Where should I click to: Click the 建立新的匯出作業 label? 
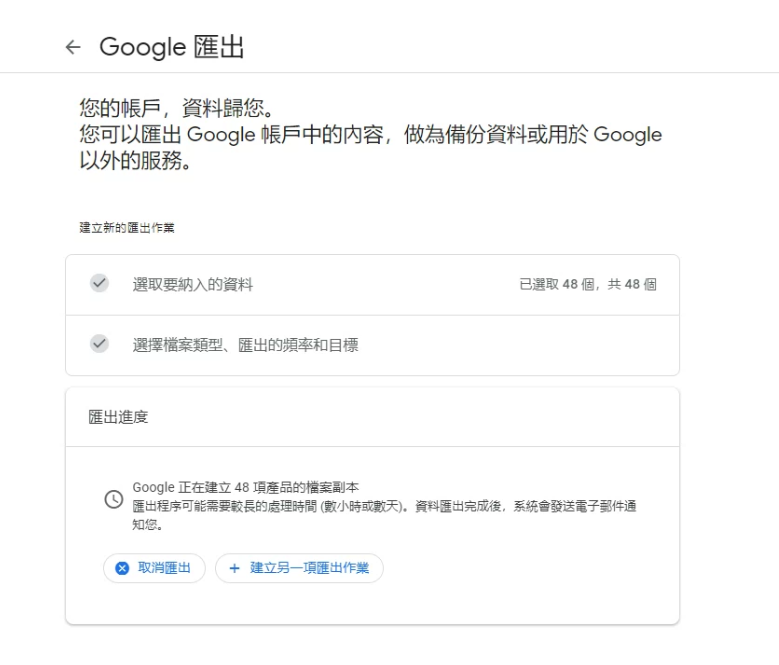click(127, 228)
